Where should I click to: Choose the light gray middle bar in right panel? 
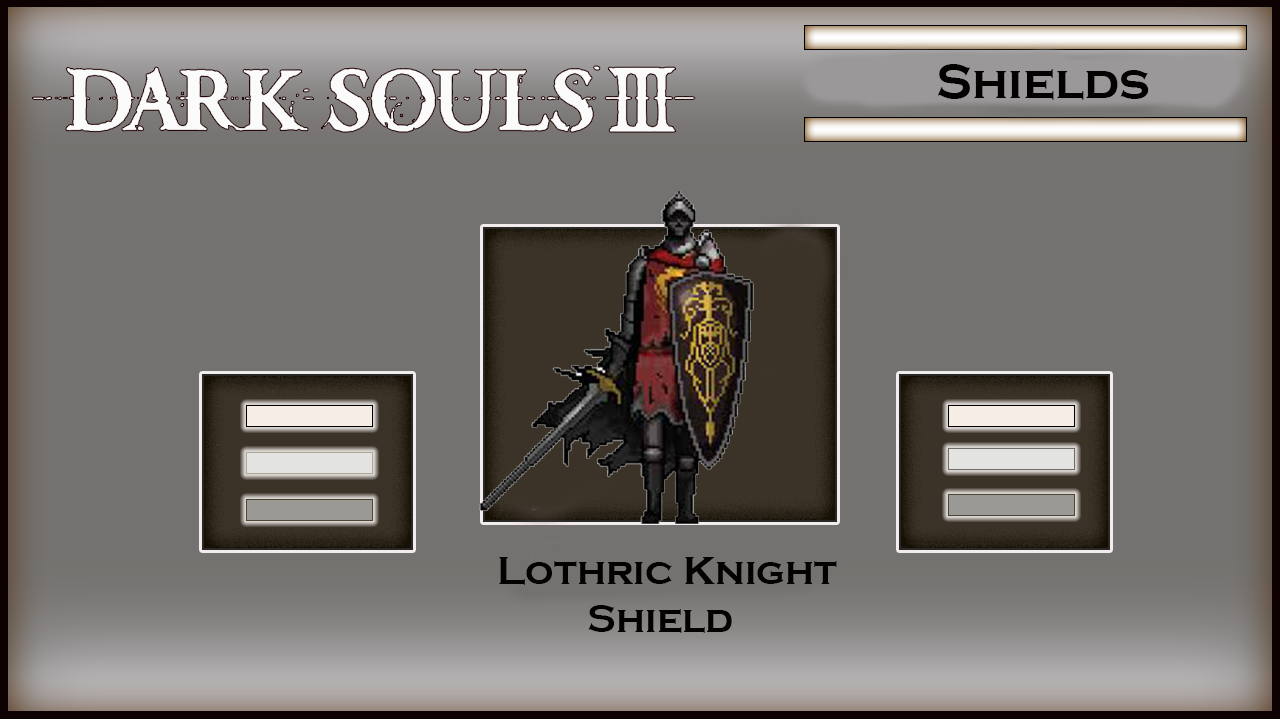(1011, 459)
